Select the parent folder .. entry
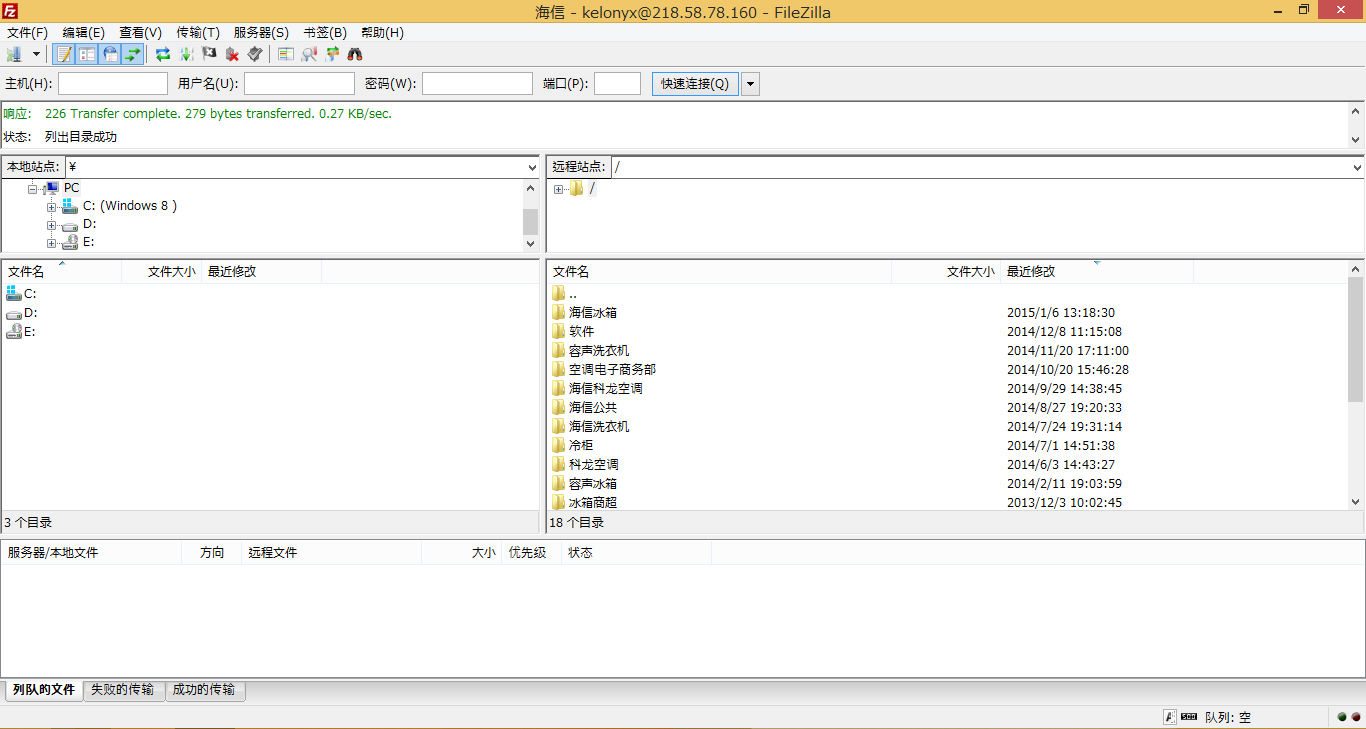Image resolution: width=1366 pixels, height=729 pixels. pyautogui.click(x=565, y=293)
